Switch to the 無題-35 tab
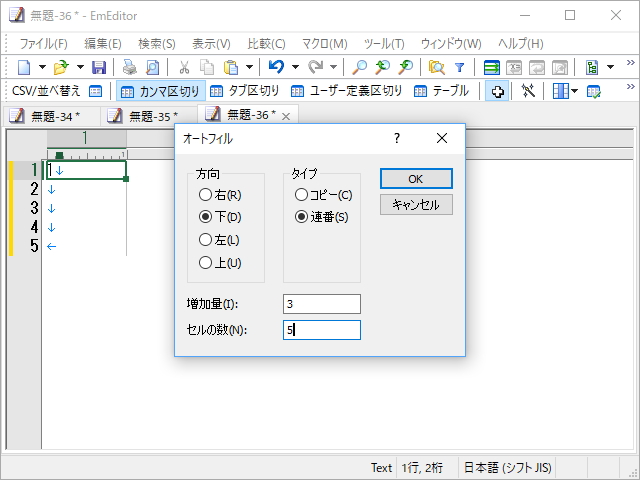The width and height of the screenshot is (640, 480). (x=149, y=116)
